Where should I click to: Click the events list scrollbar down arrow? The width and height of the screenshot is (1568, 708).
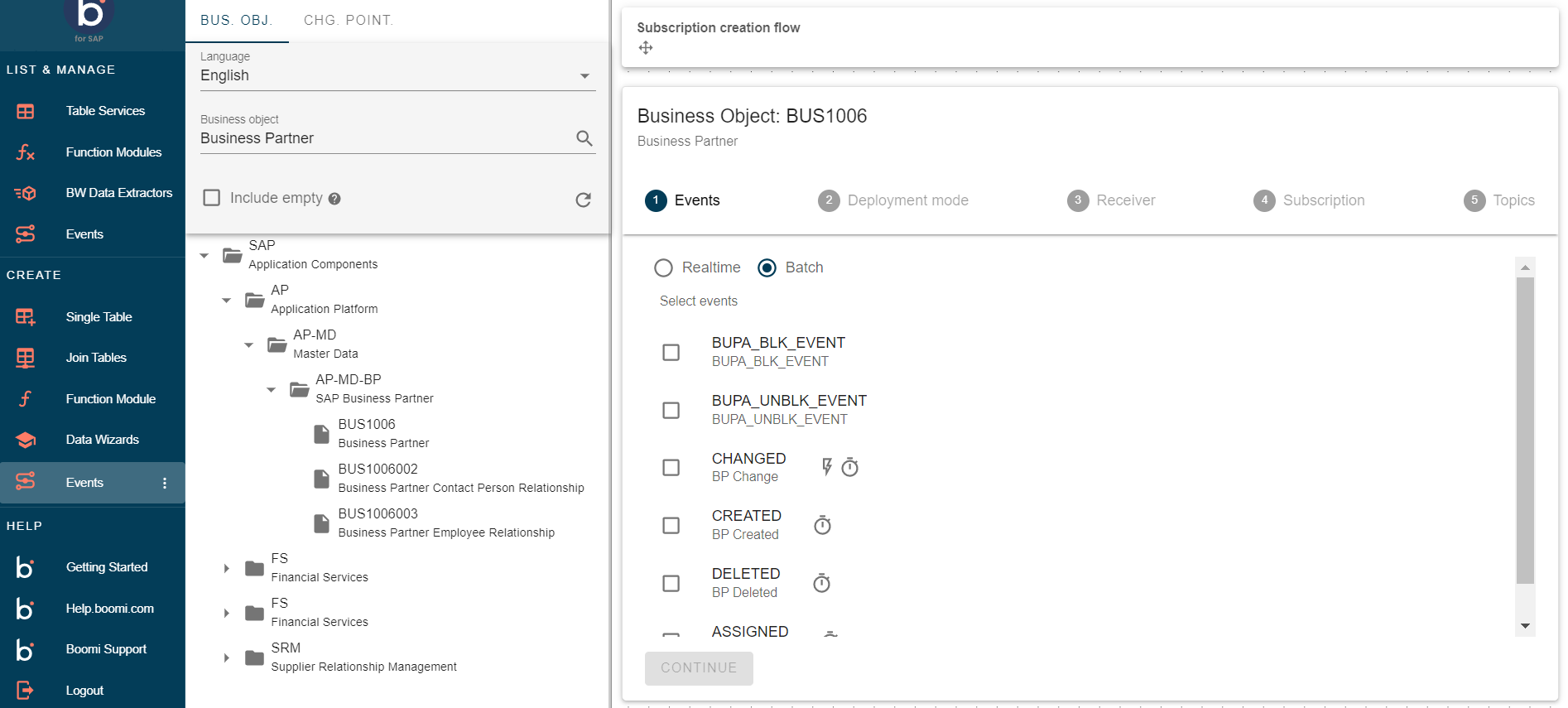click(x=1525, y=626)
